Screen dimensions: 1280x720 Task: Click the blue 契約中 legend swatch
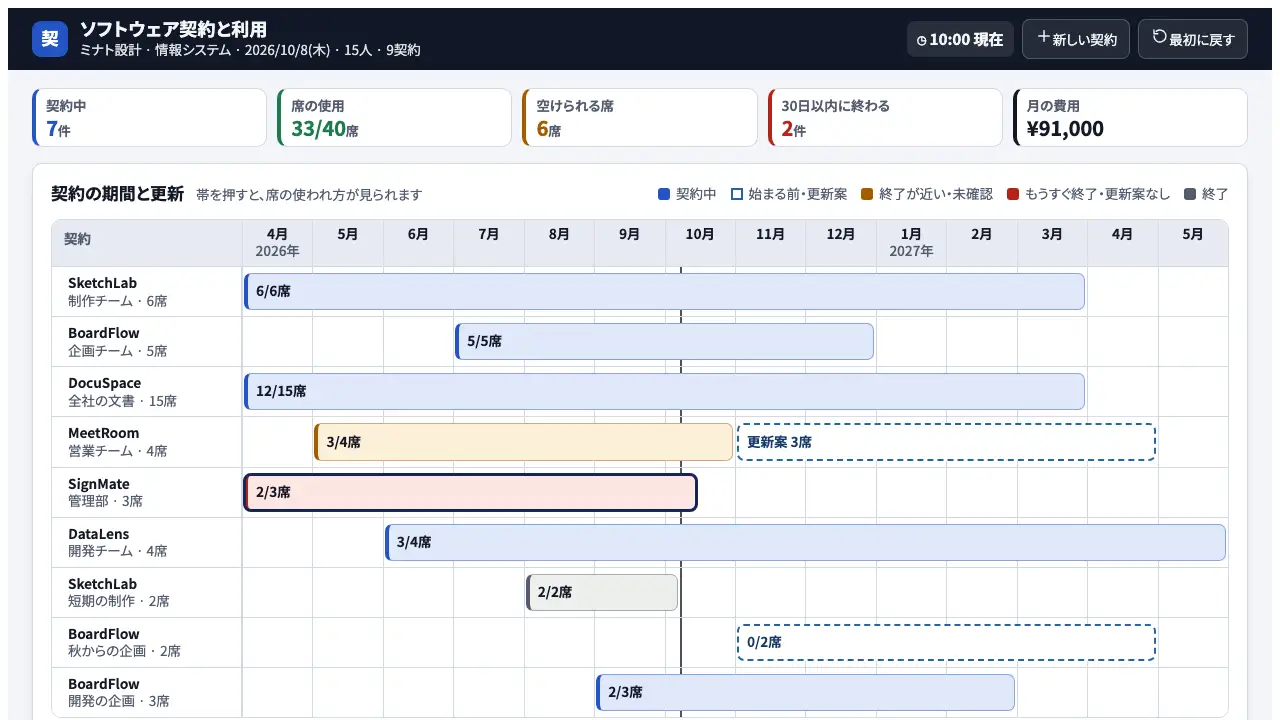[x=664, y=194]
